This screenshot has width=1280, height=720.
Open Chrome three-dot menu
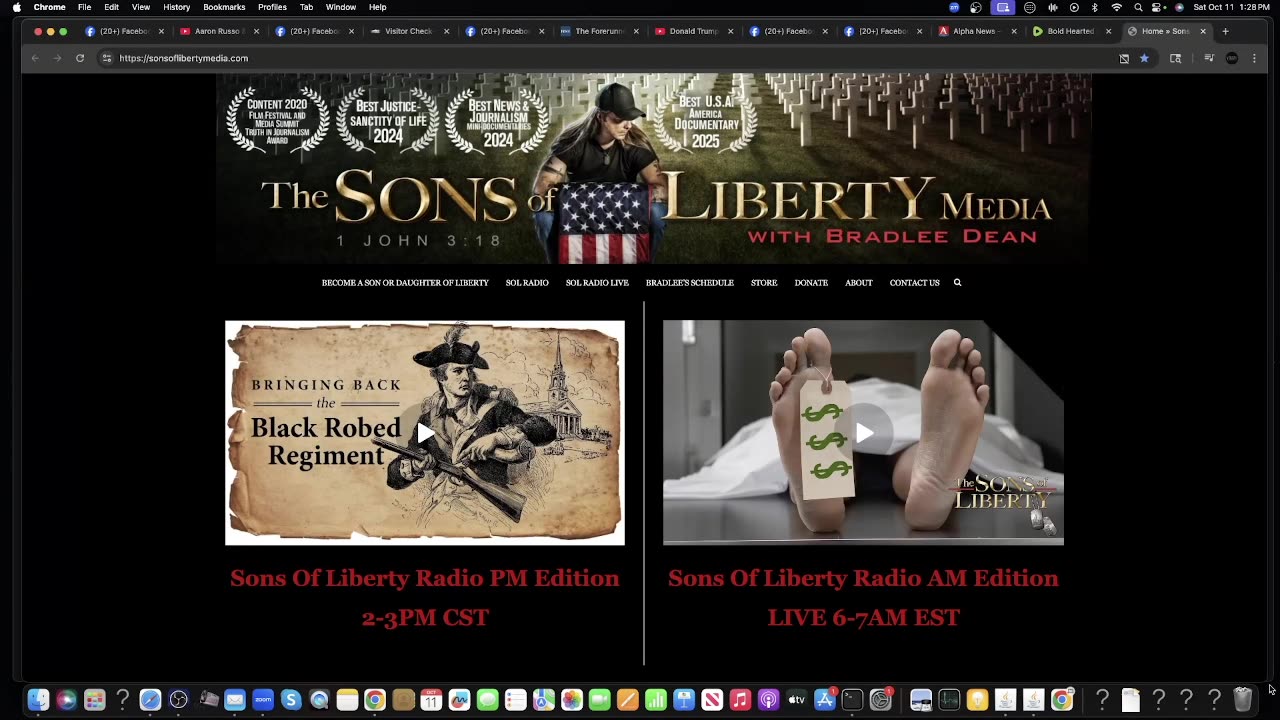click(x=1254, y=58)
